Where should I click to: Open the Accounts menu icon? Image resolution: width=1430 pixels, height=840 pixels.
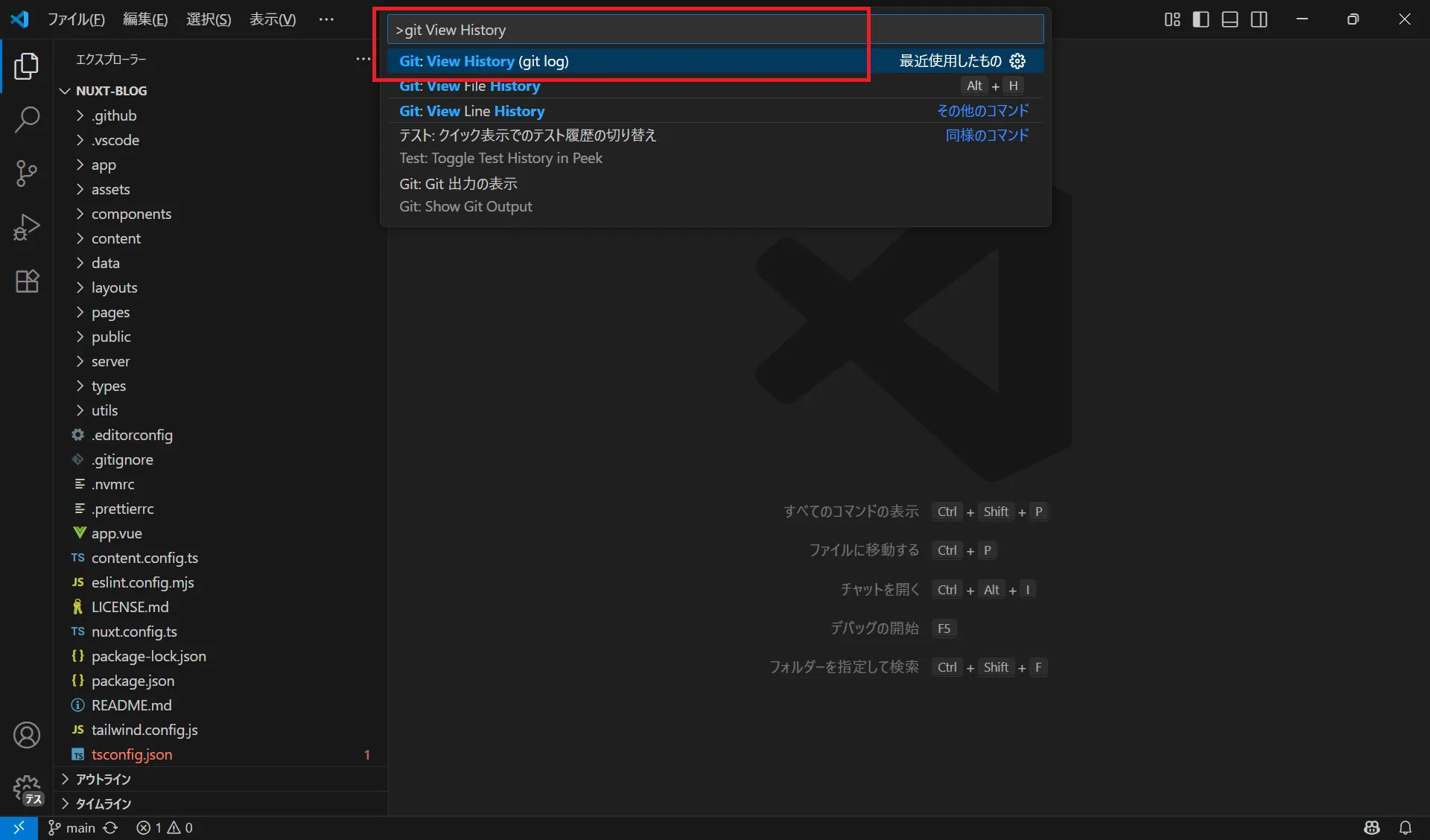[x=27, y=736]
